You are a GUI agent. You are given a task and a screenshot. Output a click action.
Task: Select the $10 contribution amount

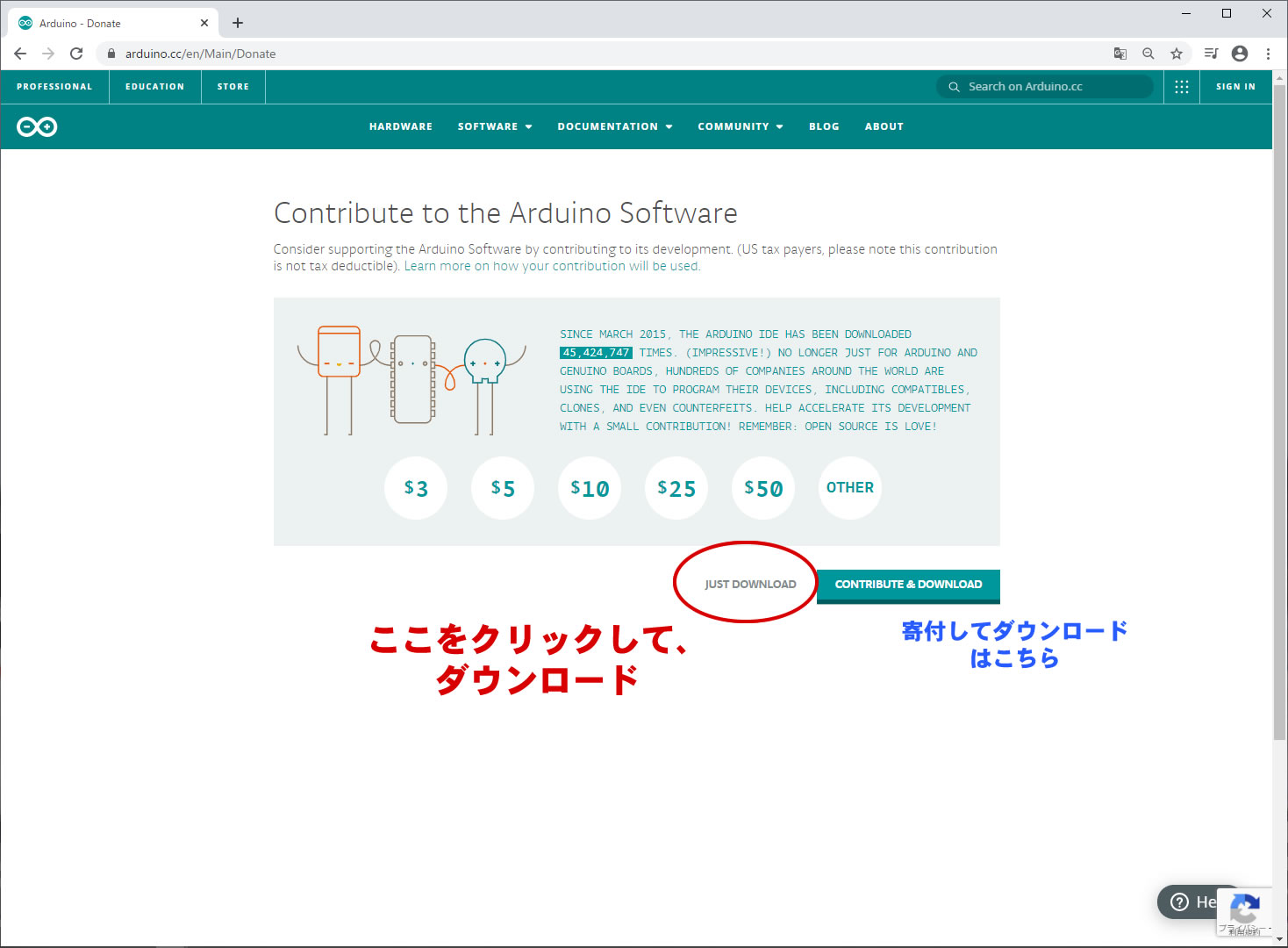point(590,488)
